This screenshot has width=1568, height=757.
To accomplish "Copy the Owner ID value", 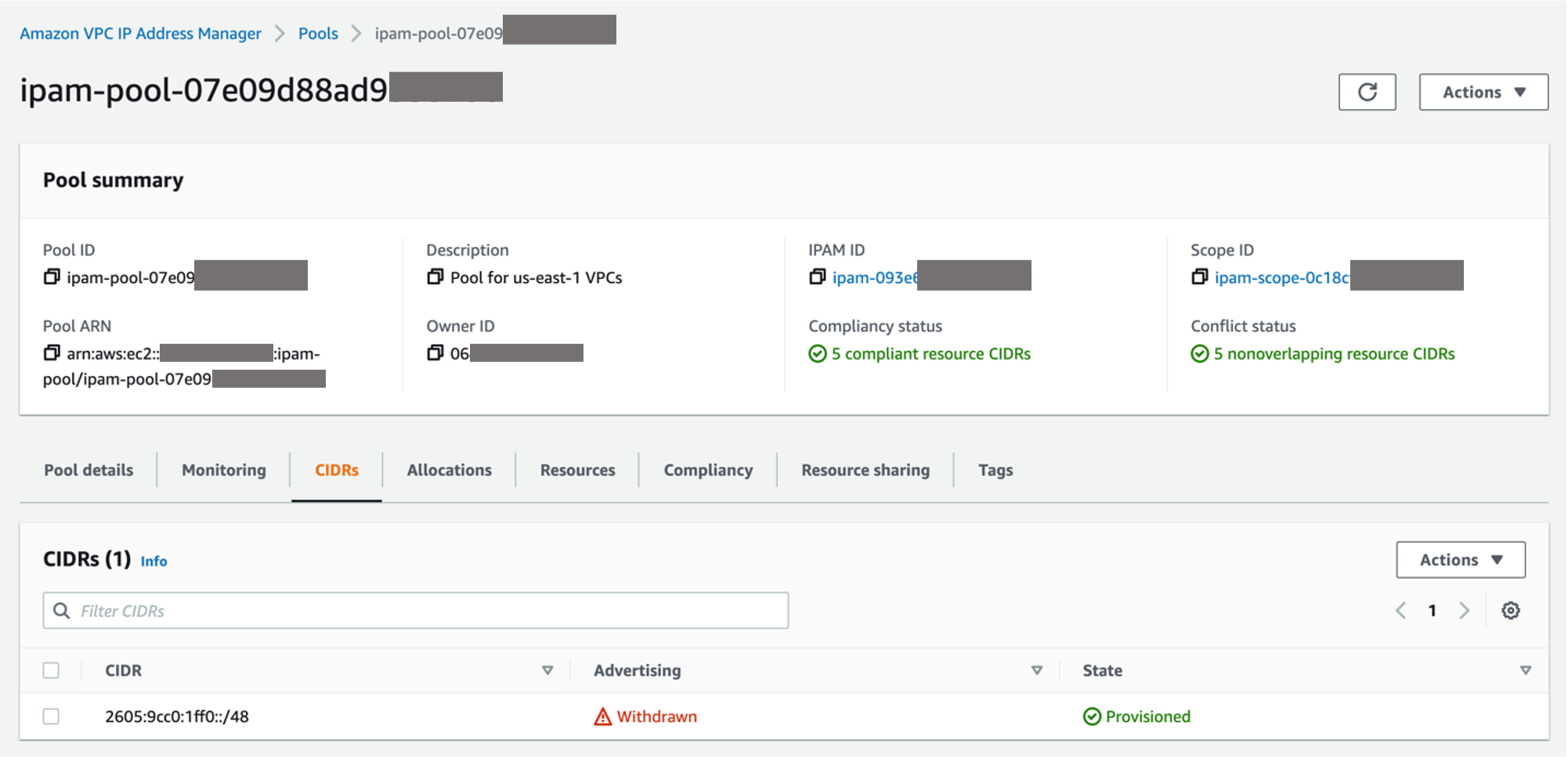I will tap(435, 353).
